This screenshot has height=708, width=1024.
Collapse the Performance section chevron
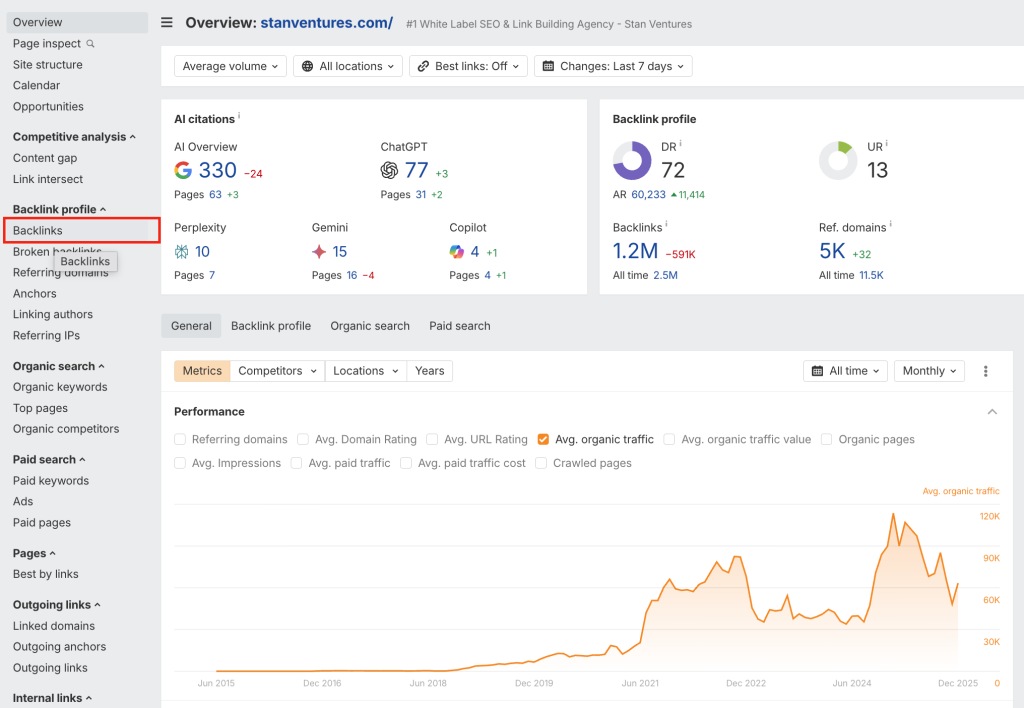(992, 411)
